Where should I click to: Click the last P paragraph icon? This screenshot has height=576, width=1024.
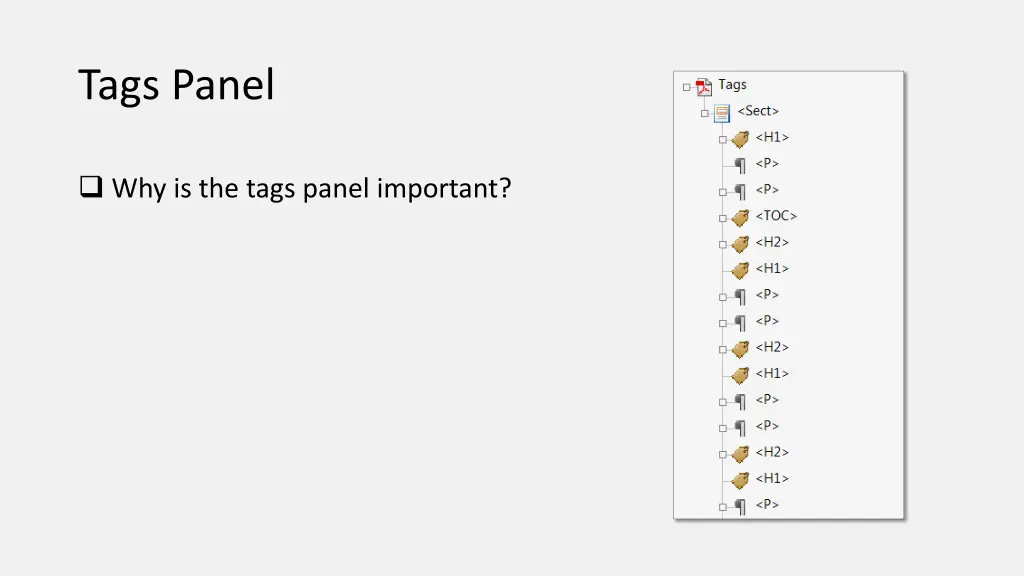pos(740,505)
